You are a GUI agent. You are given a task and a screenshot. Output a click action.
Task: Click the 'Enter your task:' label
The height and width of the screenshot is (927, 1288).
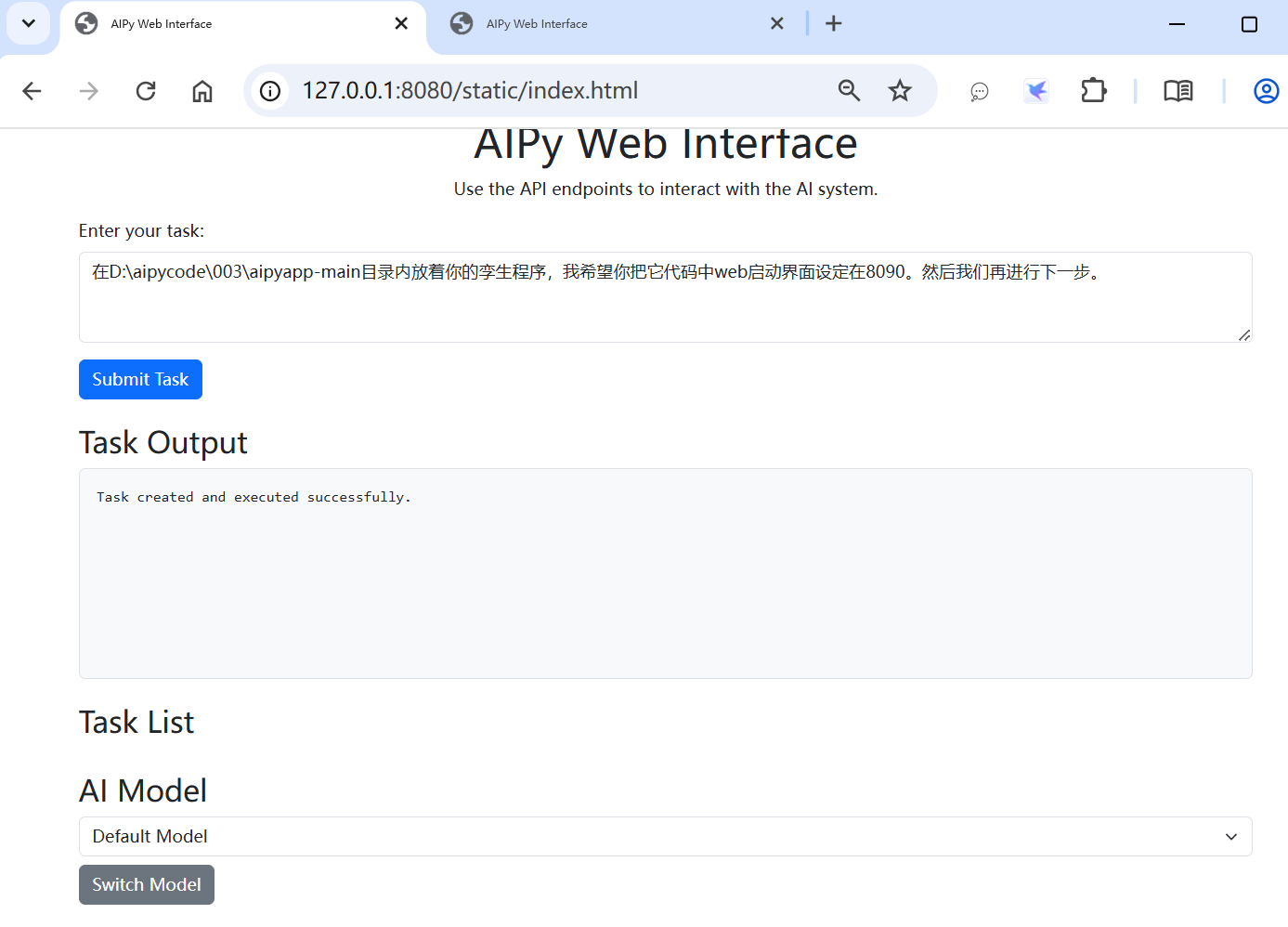[141, 230]
